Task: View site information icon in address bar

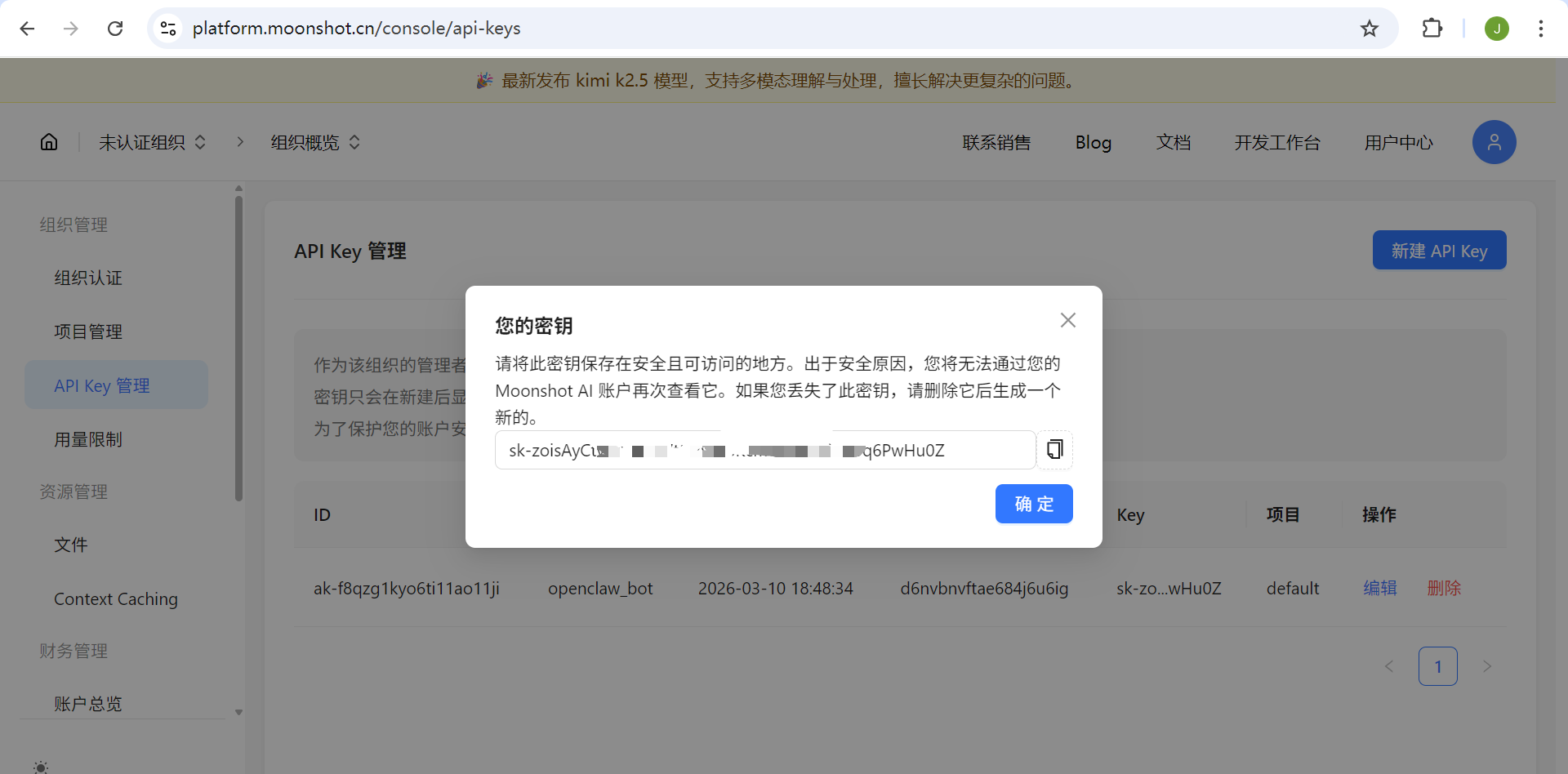Action: pyautogui.click(x=168, y=29)
